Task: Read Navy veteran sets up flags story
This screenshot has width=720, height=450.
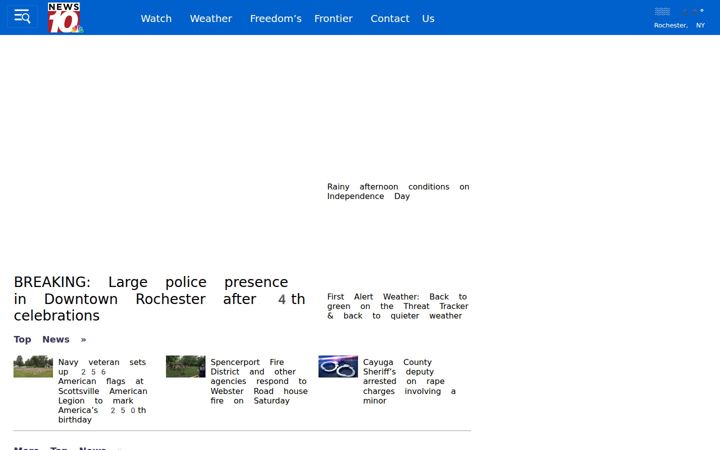Action: pos(103,391)
